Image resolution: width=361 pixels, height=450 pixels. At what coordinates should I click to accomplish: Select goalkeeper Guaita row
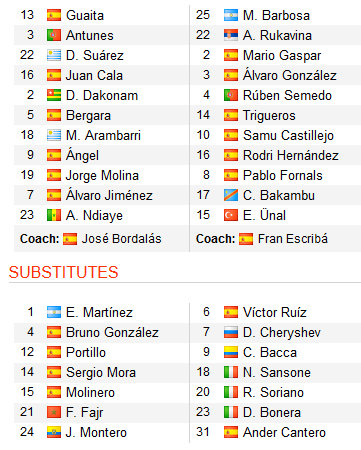point(101,15)
